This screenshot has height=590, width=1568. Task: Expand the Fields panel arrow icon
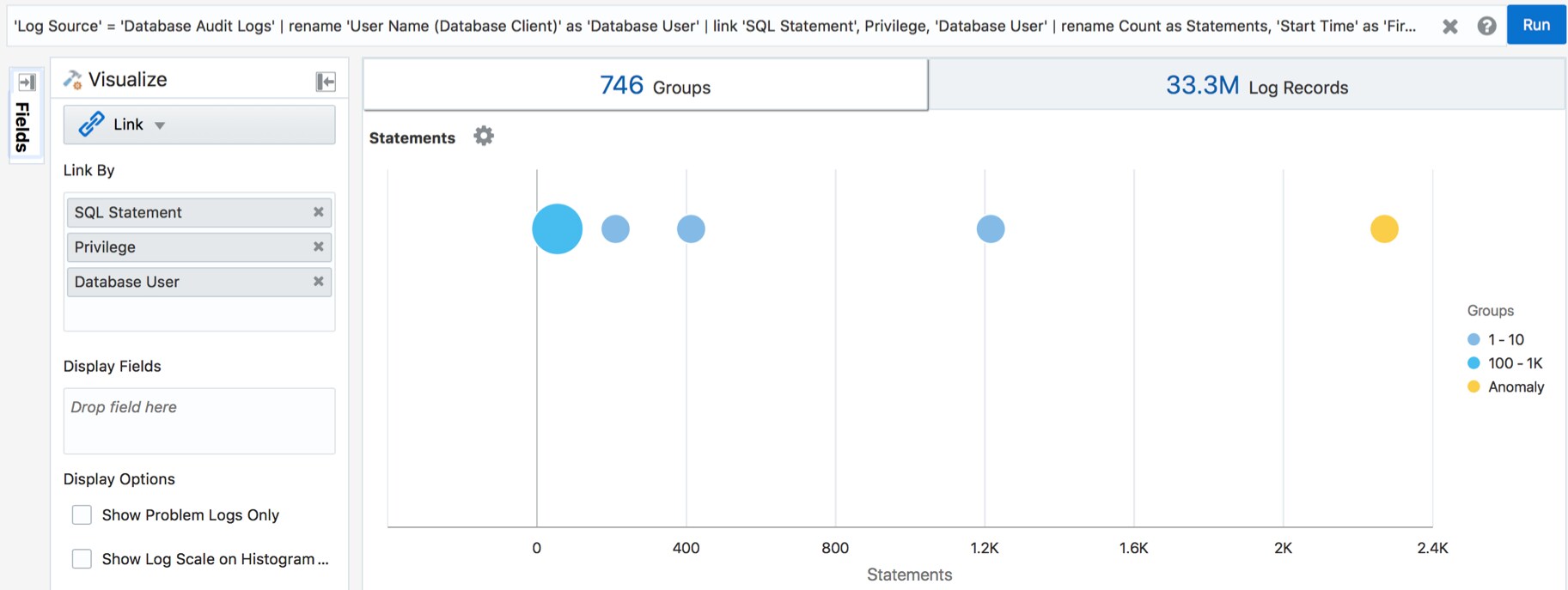[x=27, y=82]
